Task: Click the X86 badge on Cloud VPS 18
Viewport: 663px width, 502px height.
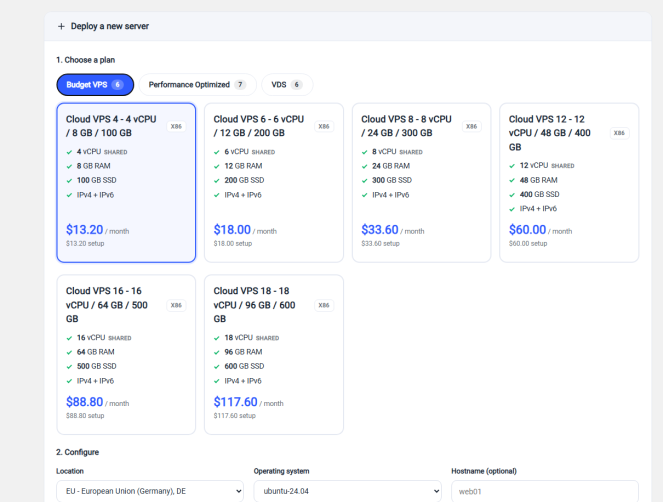Action: (324, 305)
